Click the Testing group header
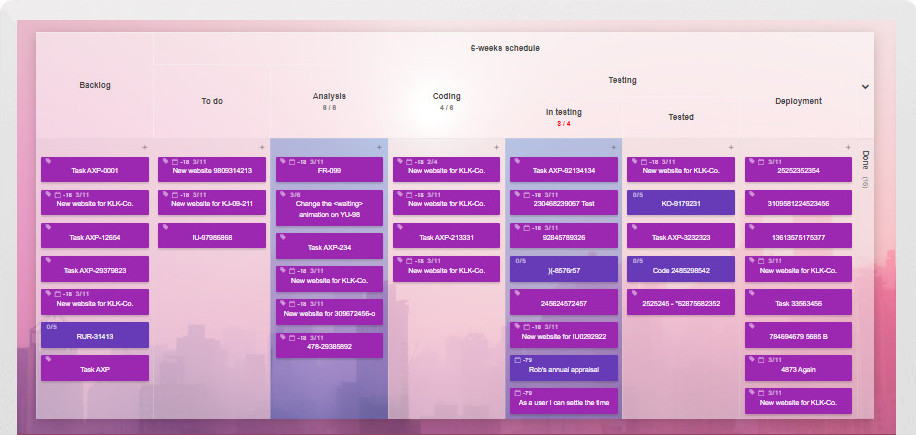Viewport: 916px width, 435px height. (622, 80)
